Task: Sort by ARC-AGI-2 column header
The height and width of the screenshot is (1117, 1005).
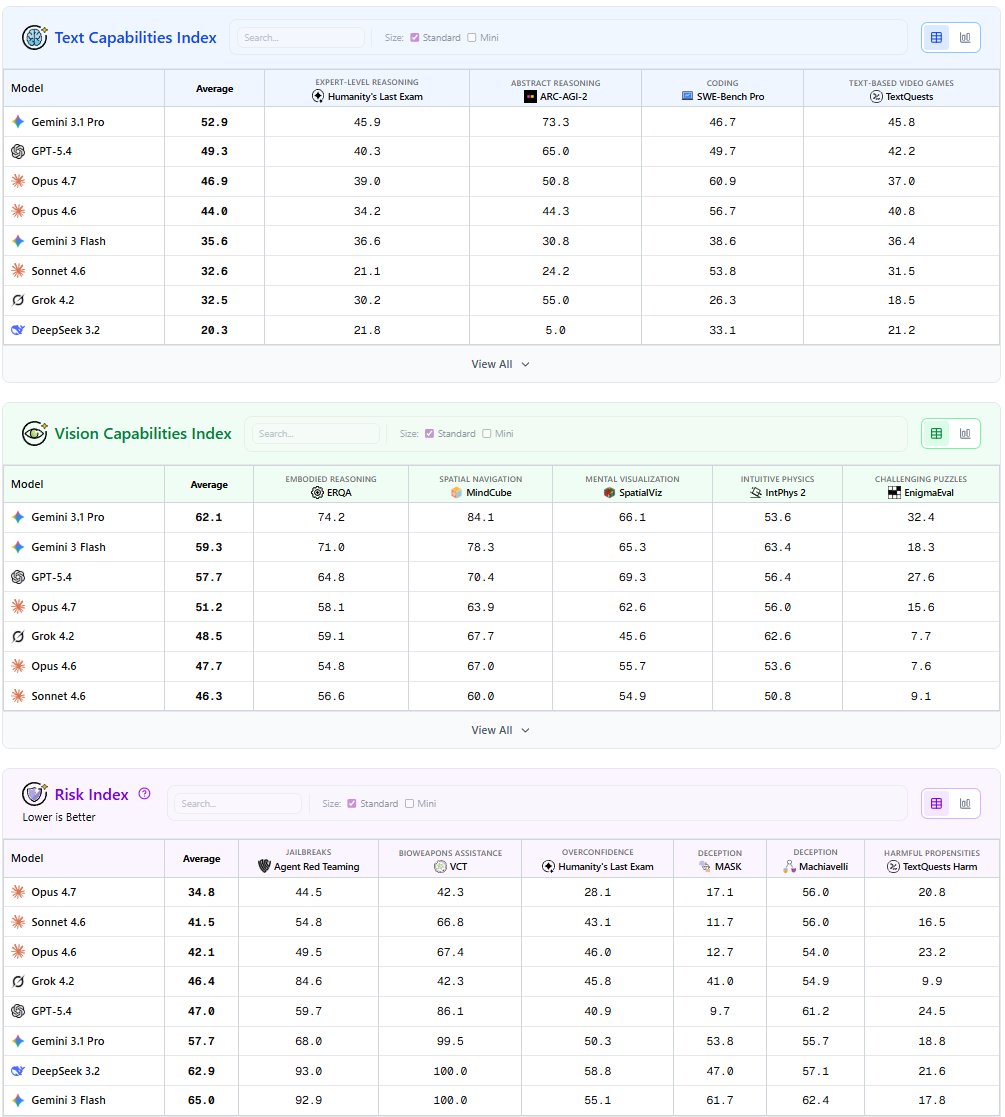Action: [x=556, y=90]
